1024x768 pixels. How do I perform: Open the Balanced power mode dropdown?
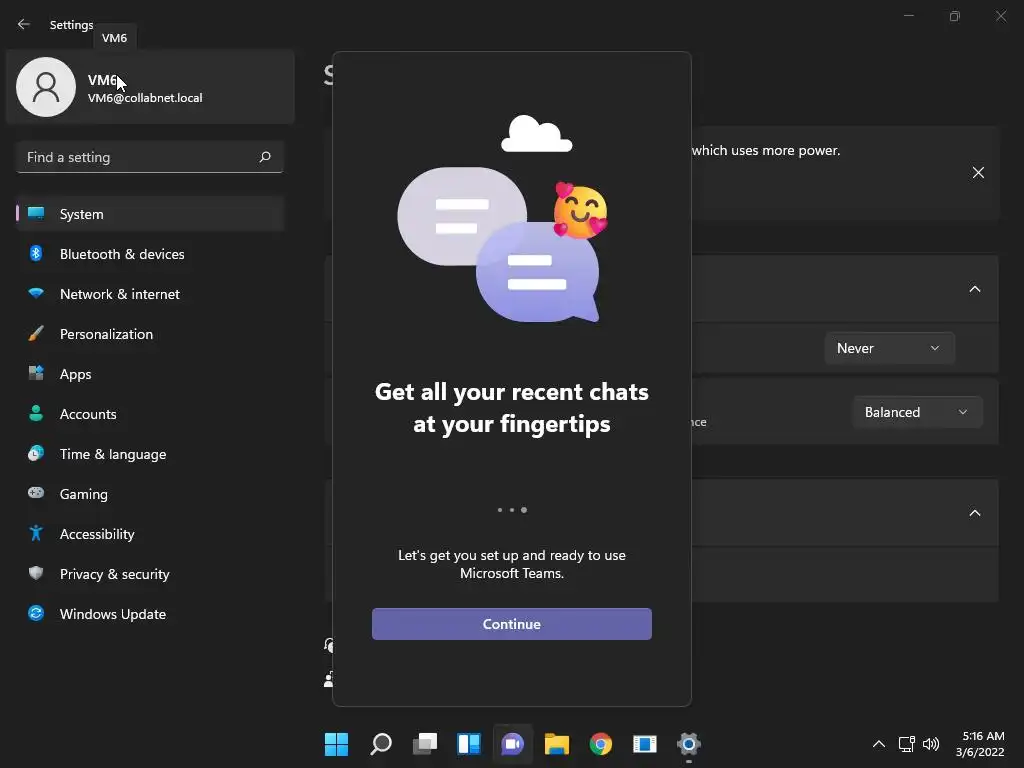[917, 412]
